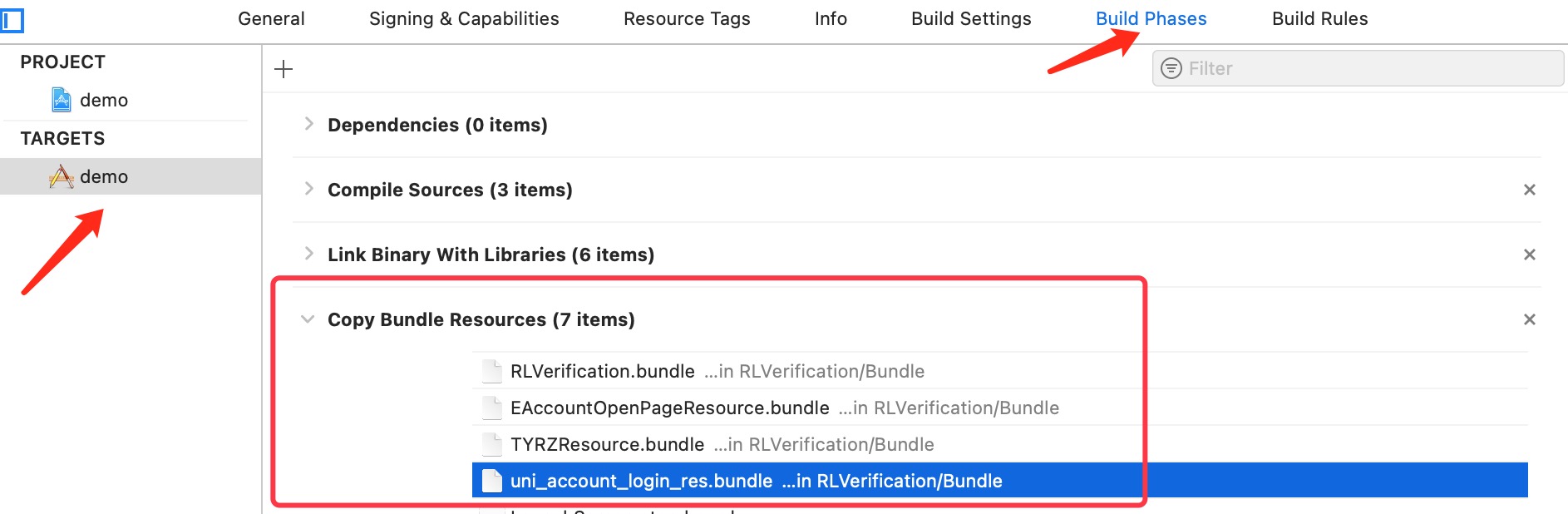
Task: Click the filter icon in the search field
Action: pos(1171,68)
